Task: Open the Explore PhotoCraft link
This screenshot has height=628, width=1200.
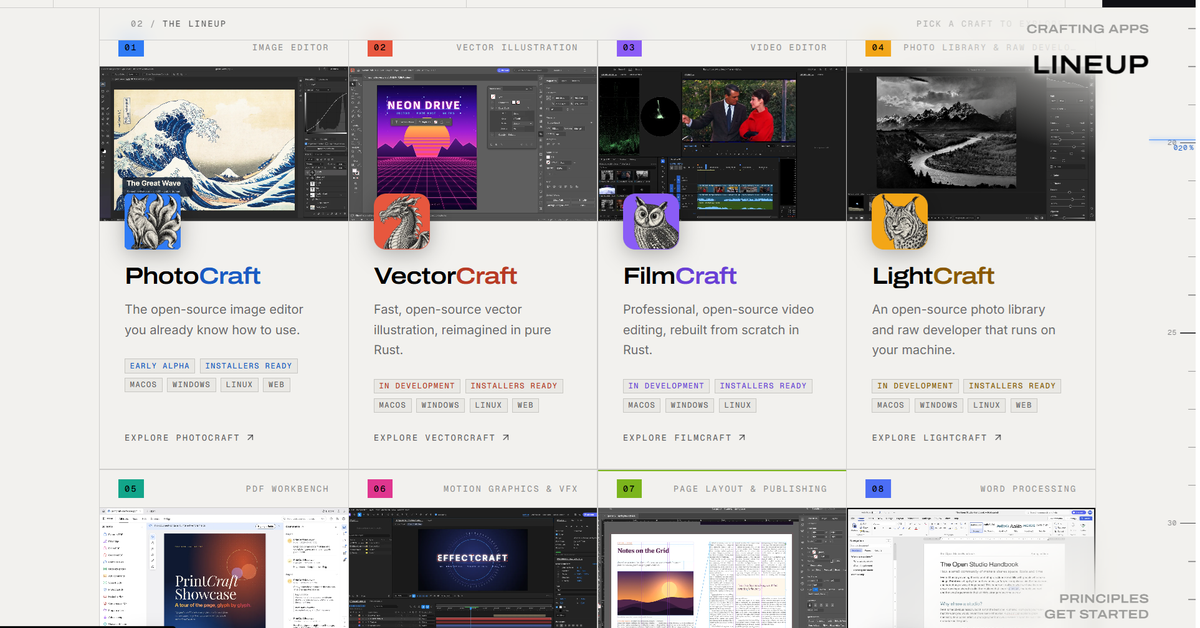Action: pyautogui.click(x=189, y=438)
